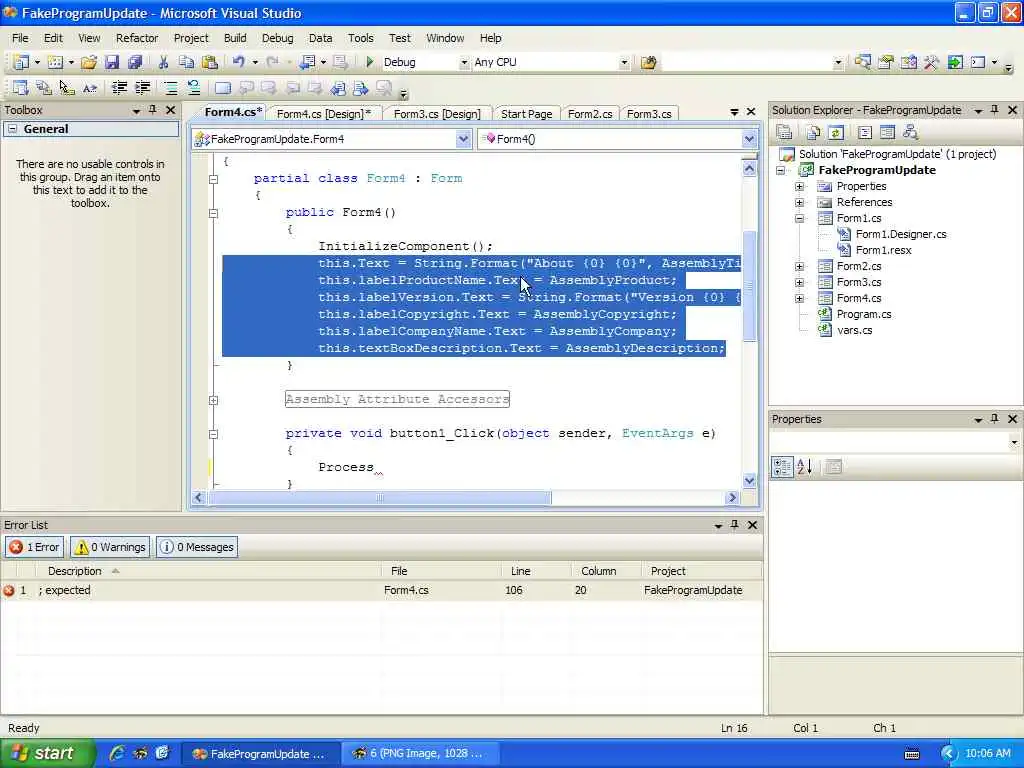The image size is (1024, 768).
Task: Toggle the 0 Warnings filter button
Action: point(110,547)
